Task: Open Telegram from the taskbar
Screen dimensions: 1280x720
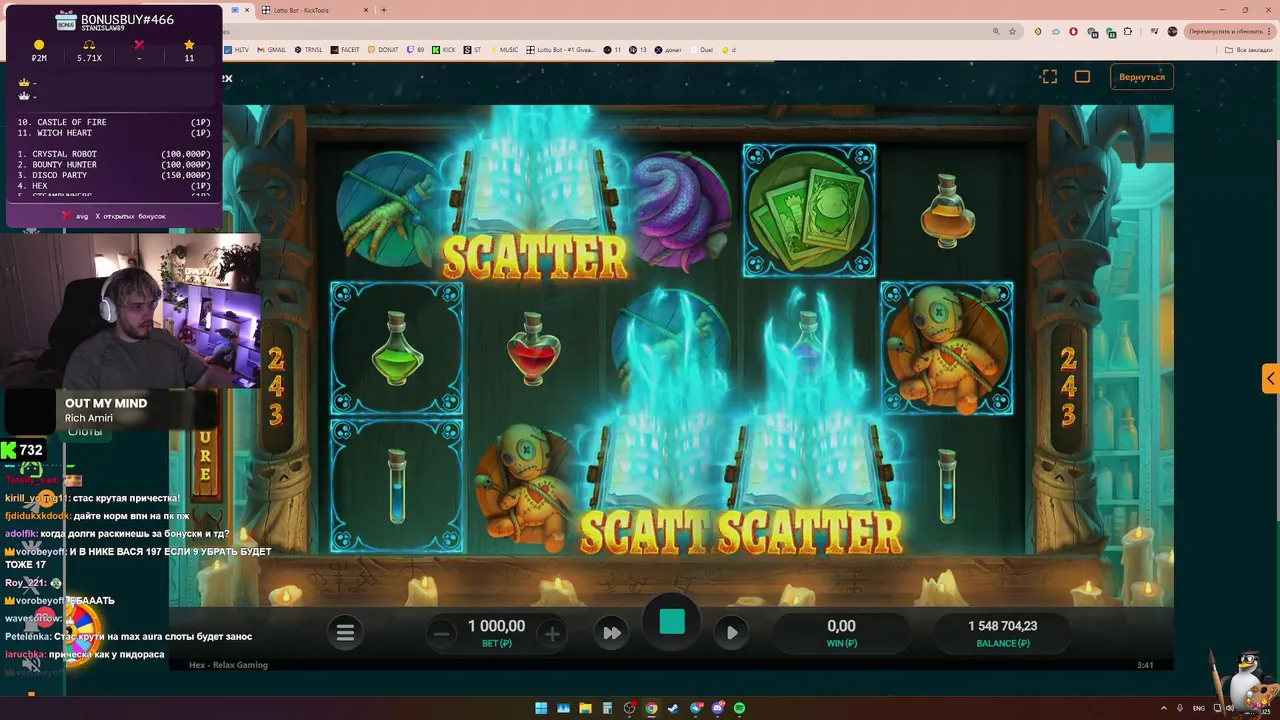Action: (x=695, y=708)
